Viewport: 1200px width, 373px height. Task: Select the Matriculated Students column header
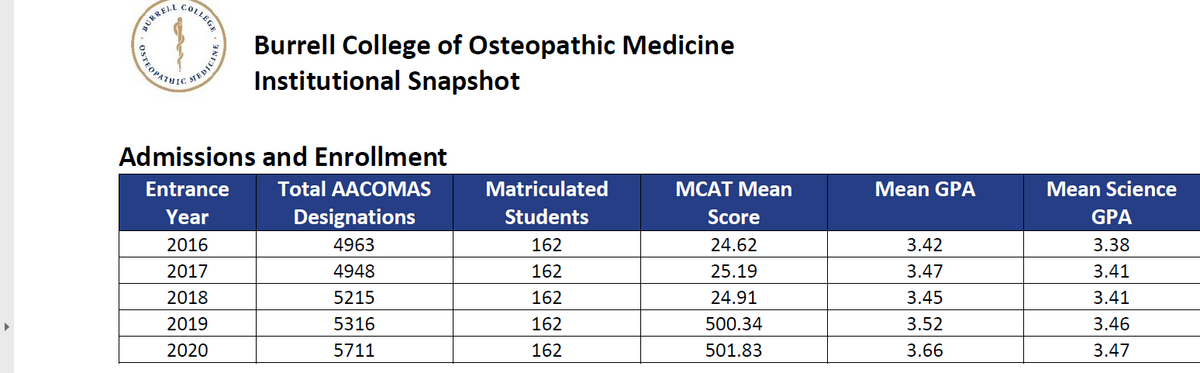546,203
